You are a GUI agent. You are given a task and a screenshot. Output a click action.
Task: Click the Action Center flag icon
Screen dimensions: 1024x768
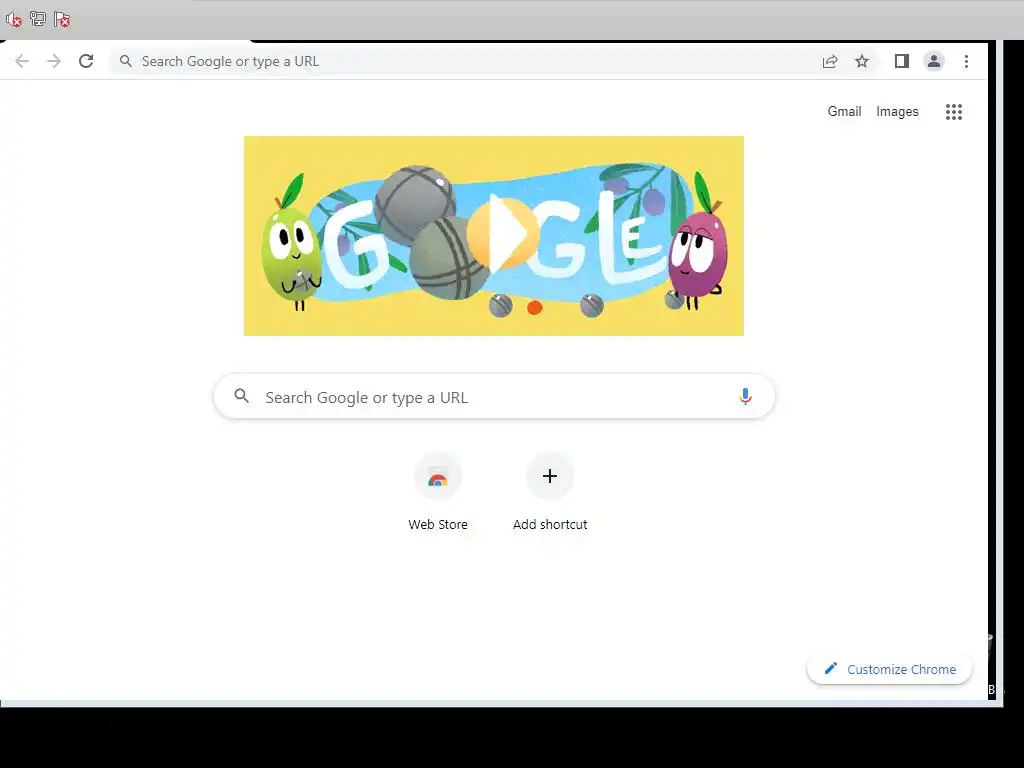point(62,20)
